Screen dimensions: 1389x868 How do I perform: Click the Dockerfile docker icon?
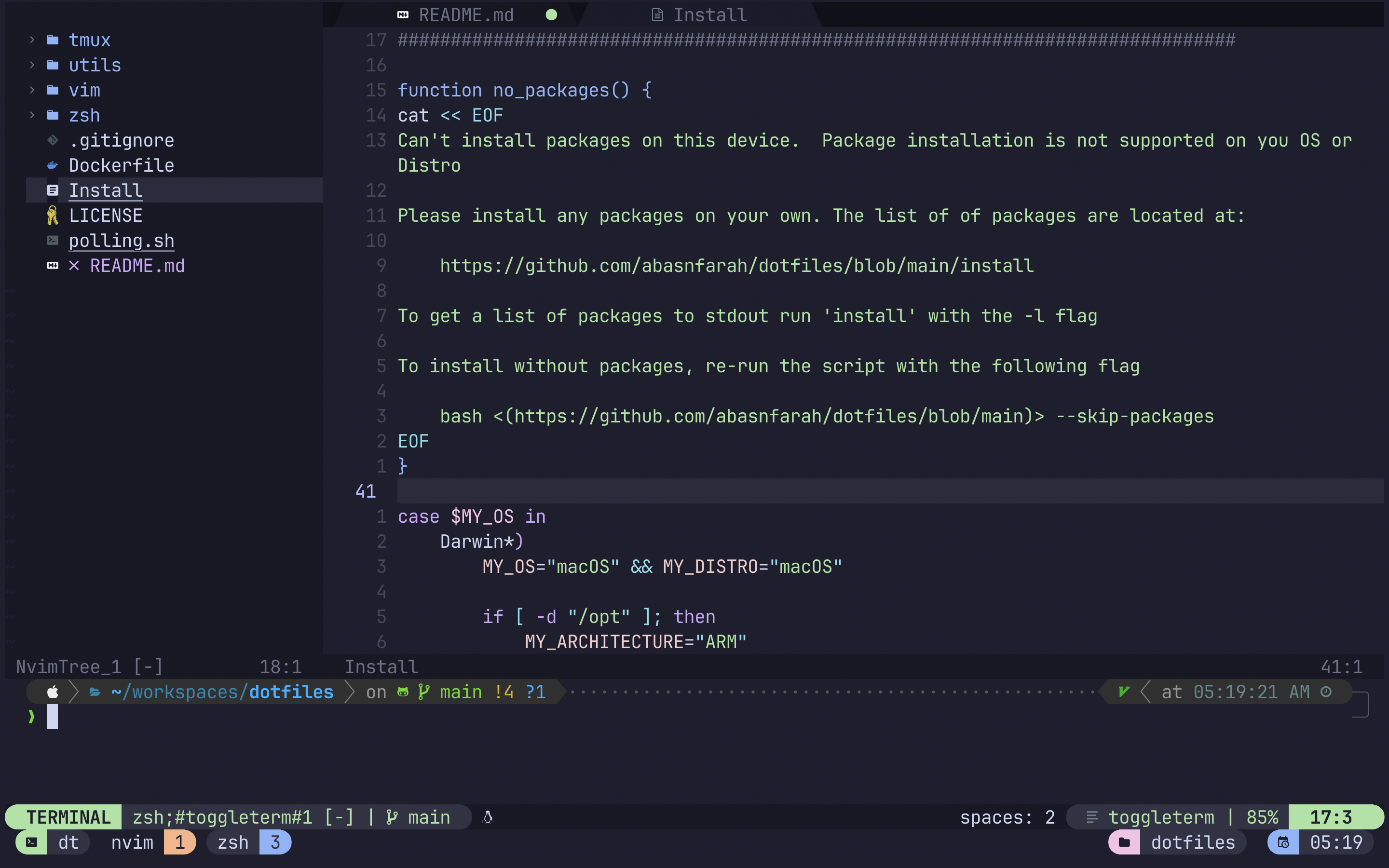(52, 165)
